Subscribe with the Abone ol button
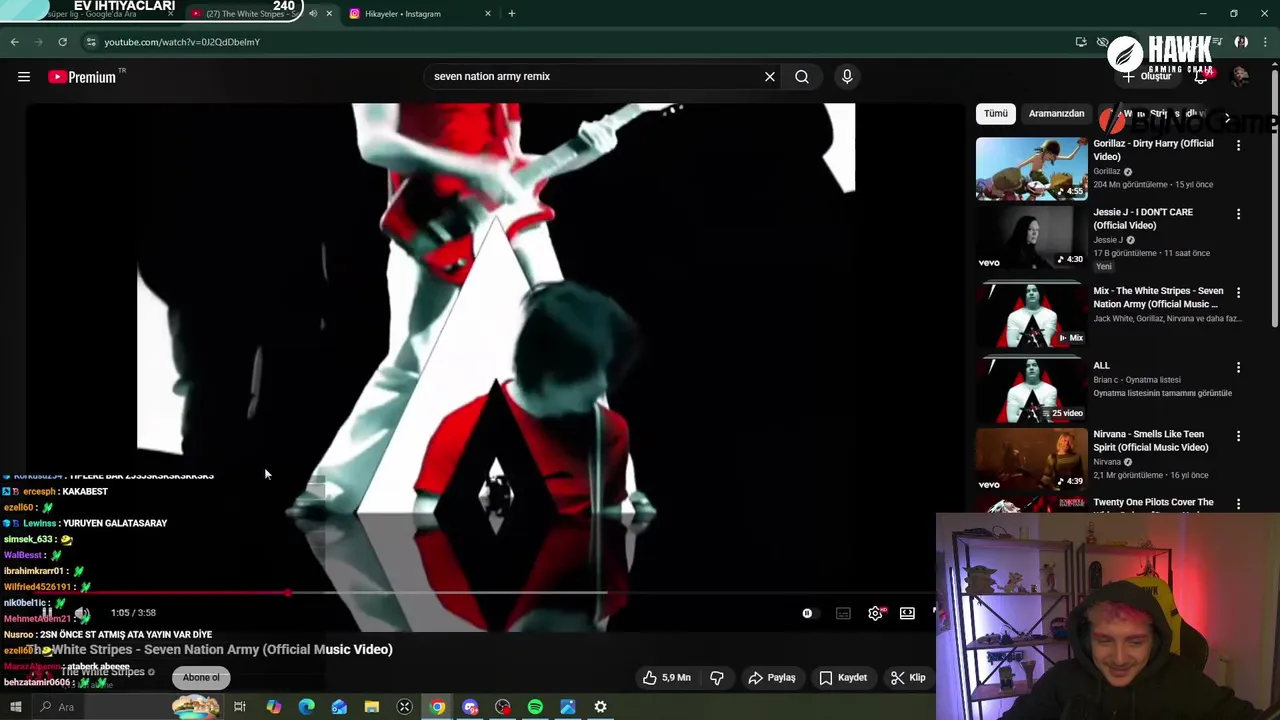Screen dimensions: 1280x720 point(201,677)
